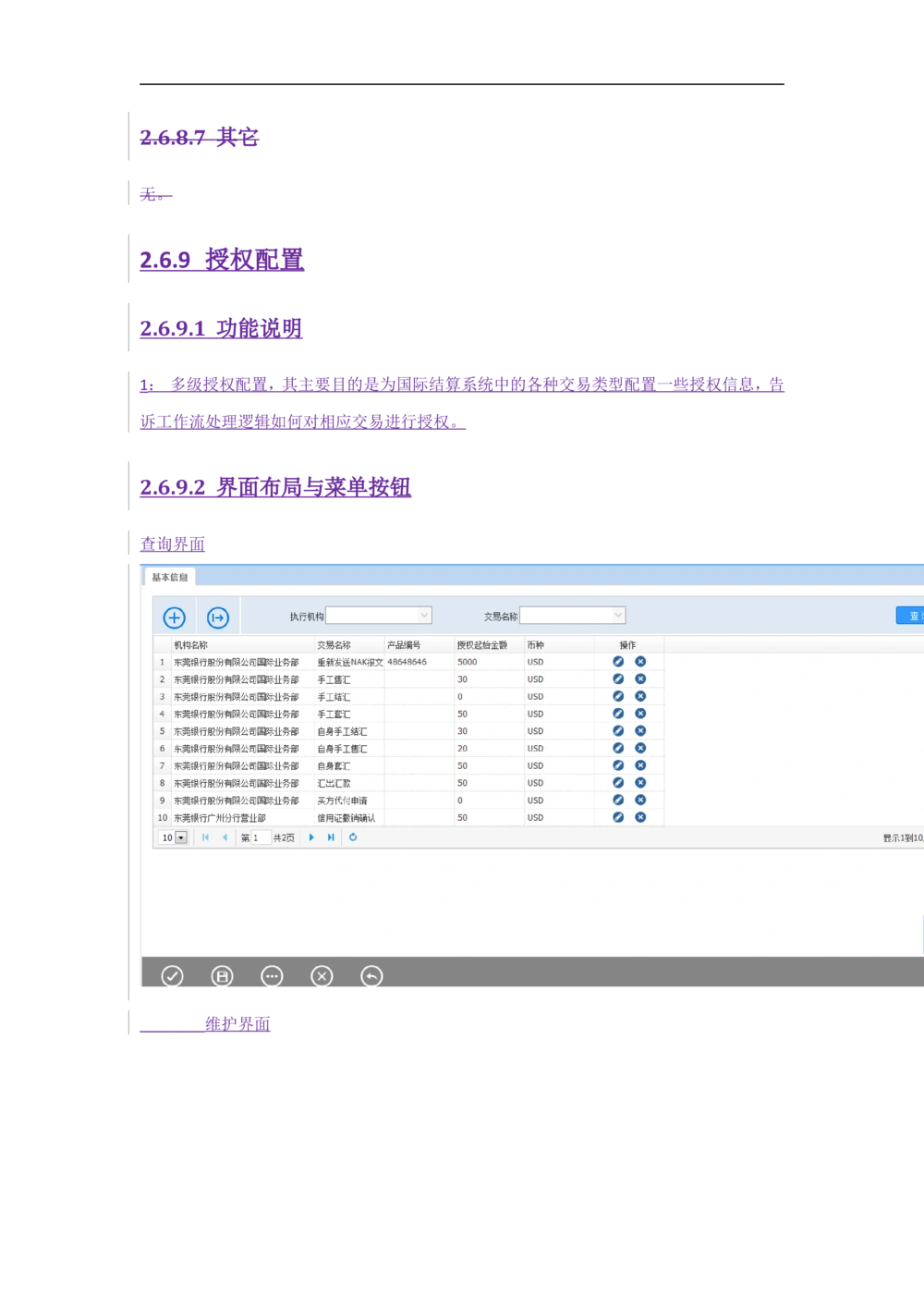Click the circular plus add icon
This screenshot has height=1308, width=924.
(x=174, y=617)
